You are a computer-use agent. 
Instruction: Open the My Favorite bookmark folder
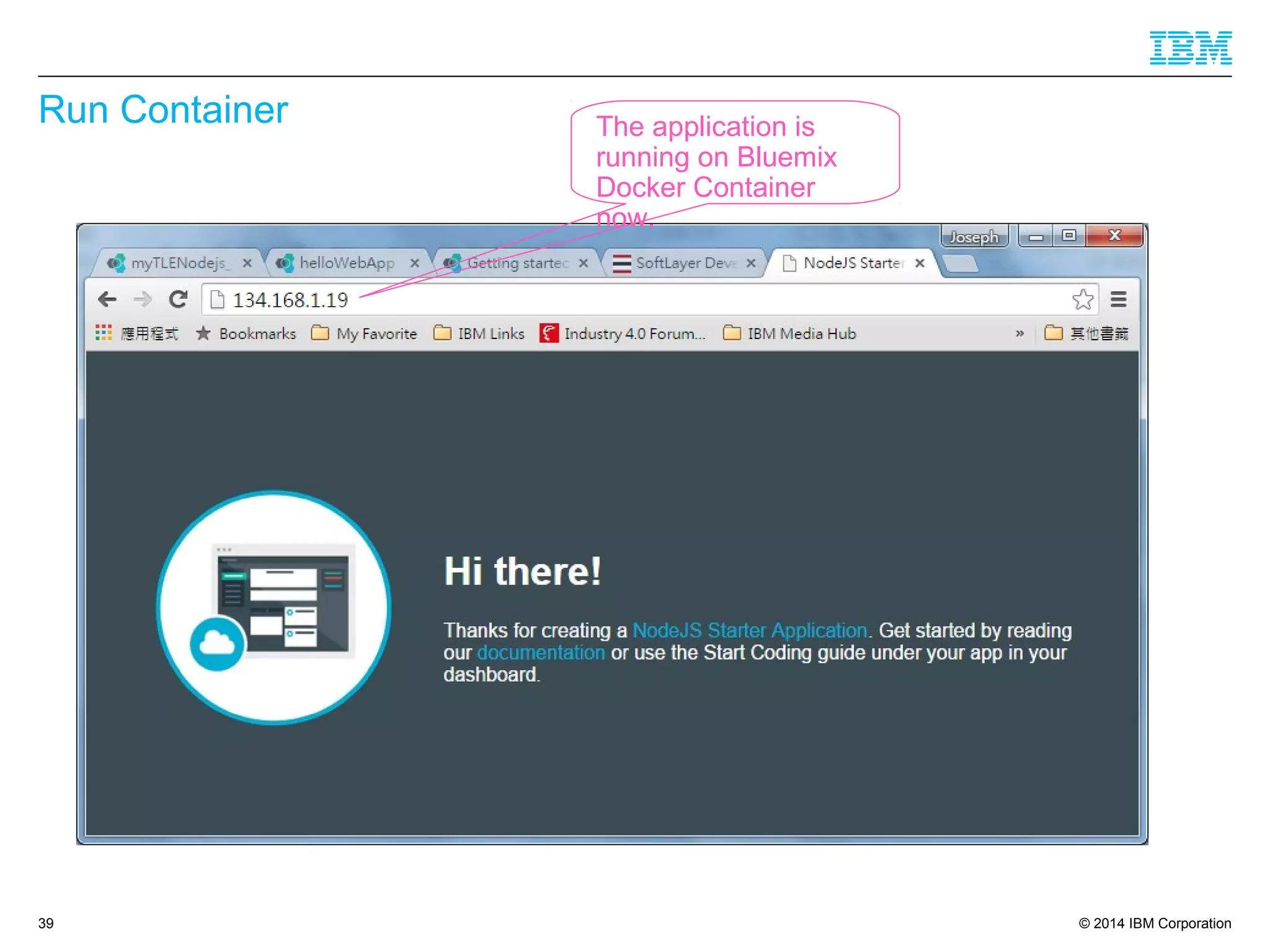(x=364, y=333)
